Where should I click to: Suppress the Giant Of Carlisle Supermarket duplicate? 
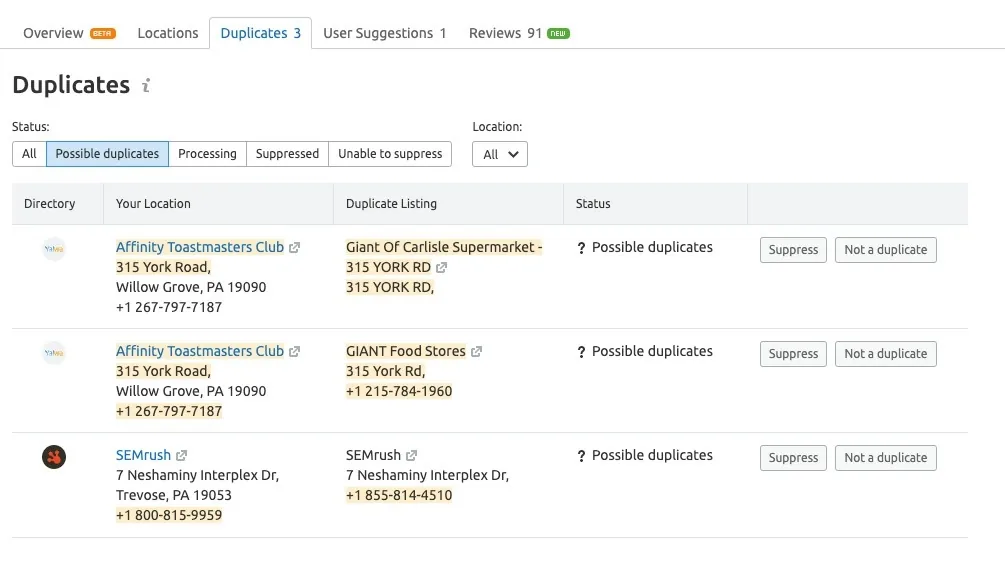click(x=793, y=250)
